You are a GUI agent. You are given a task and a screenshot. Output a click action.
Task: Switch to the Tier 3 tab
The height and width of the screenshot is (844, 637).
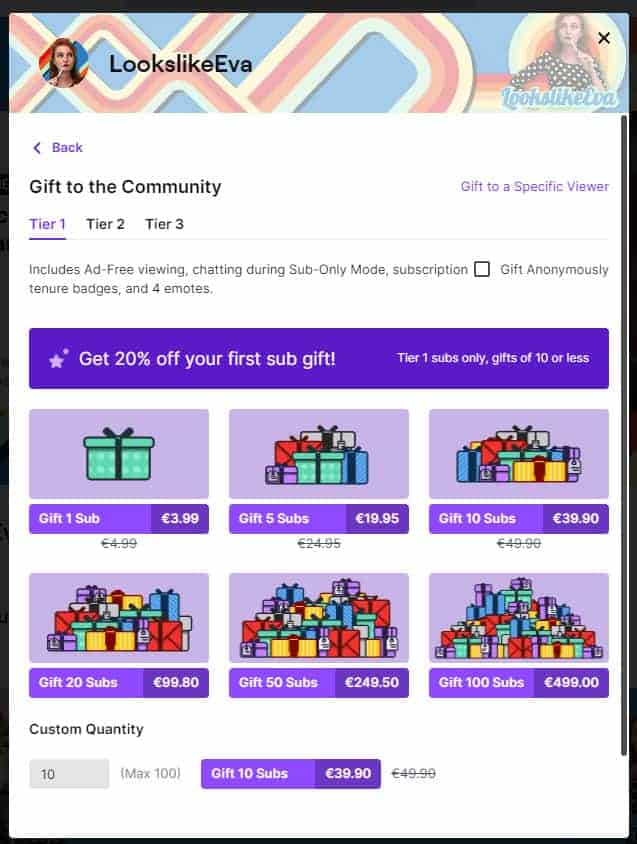pos(164,224)
